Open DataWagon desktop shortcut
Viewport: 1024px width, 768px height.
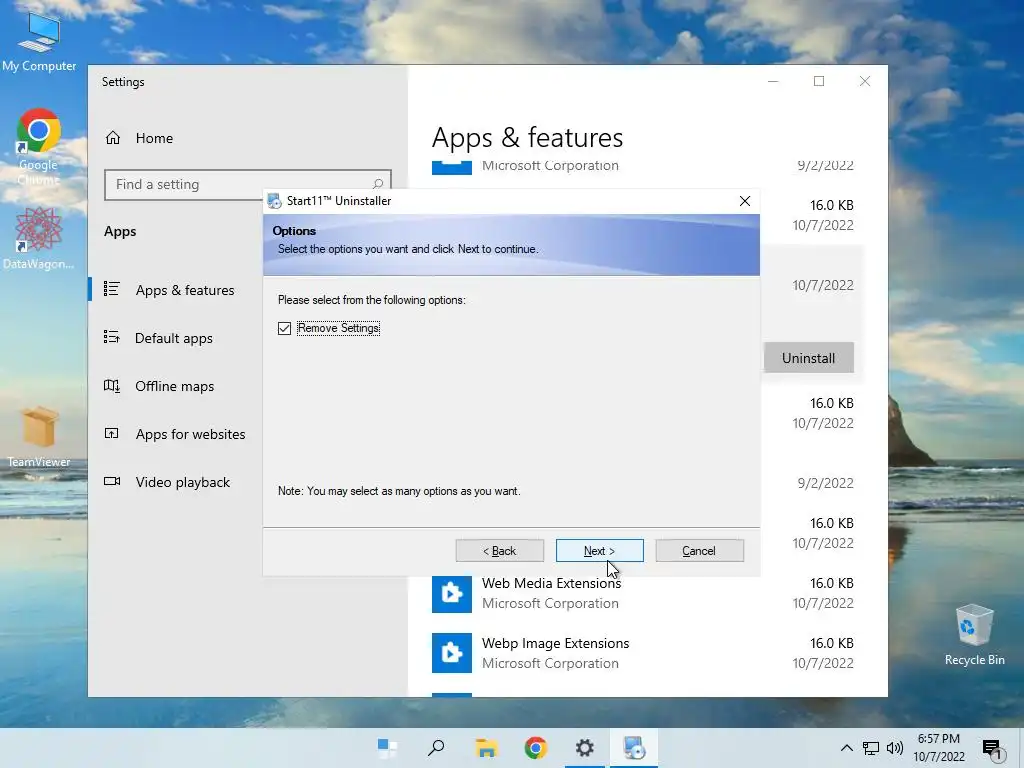pyautogui.click(x=39, y=238)
